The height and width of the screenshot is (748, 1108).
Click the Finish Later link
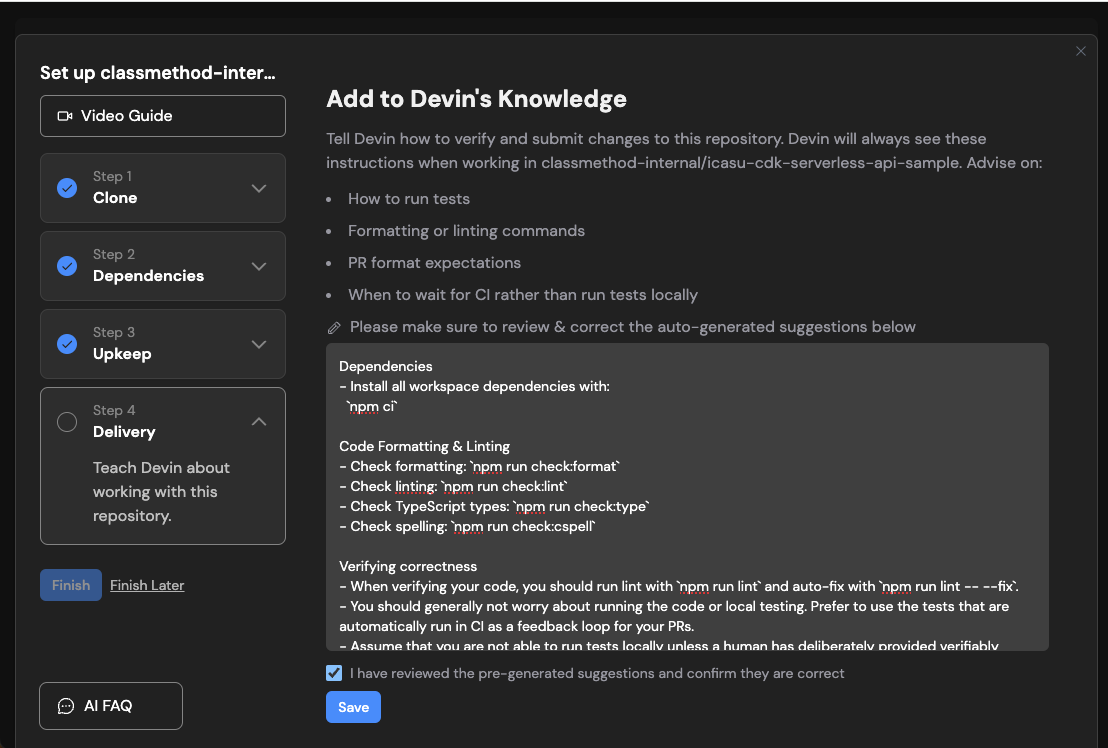point(147,585)
